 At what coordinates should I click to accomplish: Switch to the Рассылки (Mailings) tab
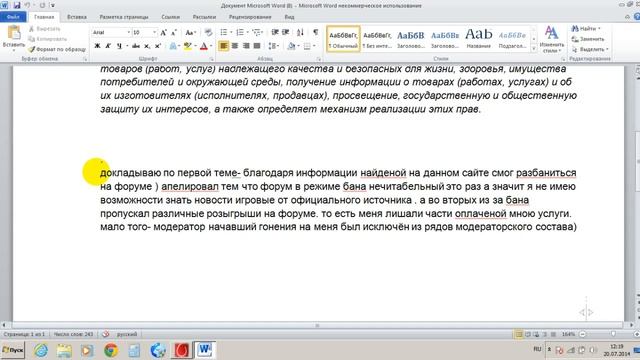point(204,17)
